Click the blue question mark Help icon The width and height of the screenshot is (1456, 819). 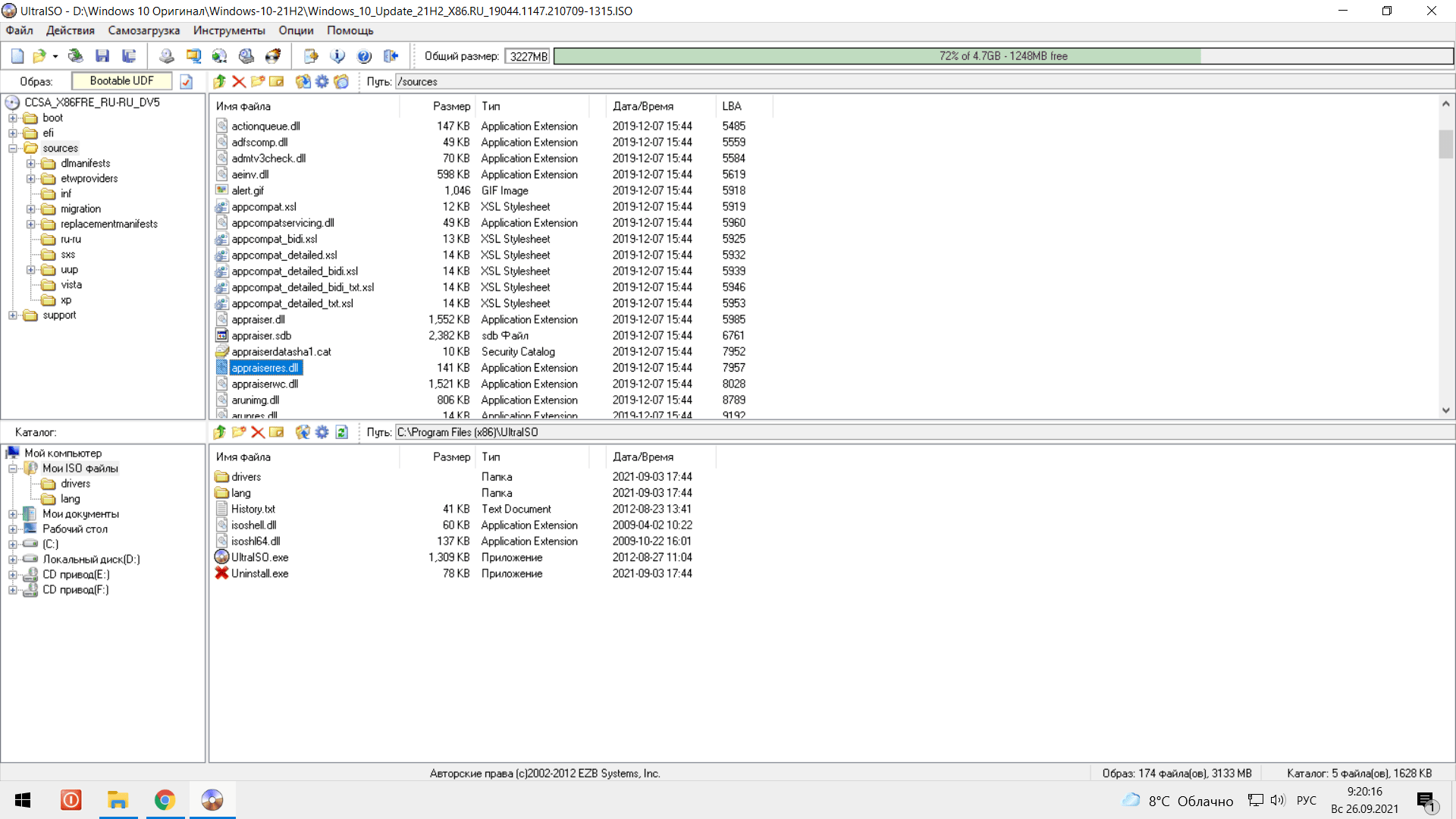[x=364, y=56]
